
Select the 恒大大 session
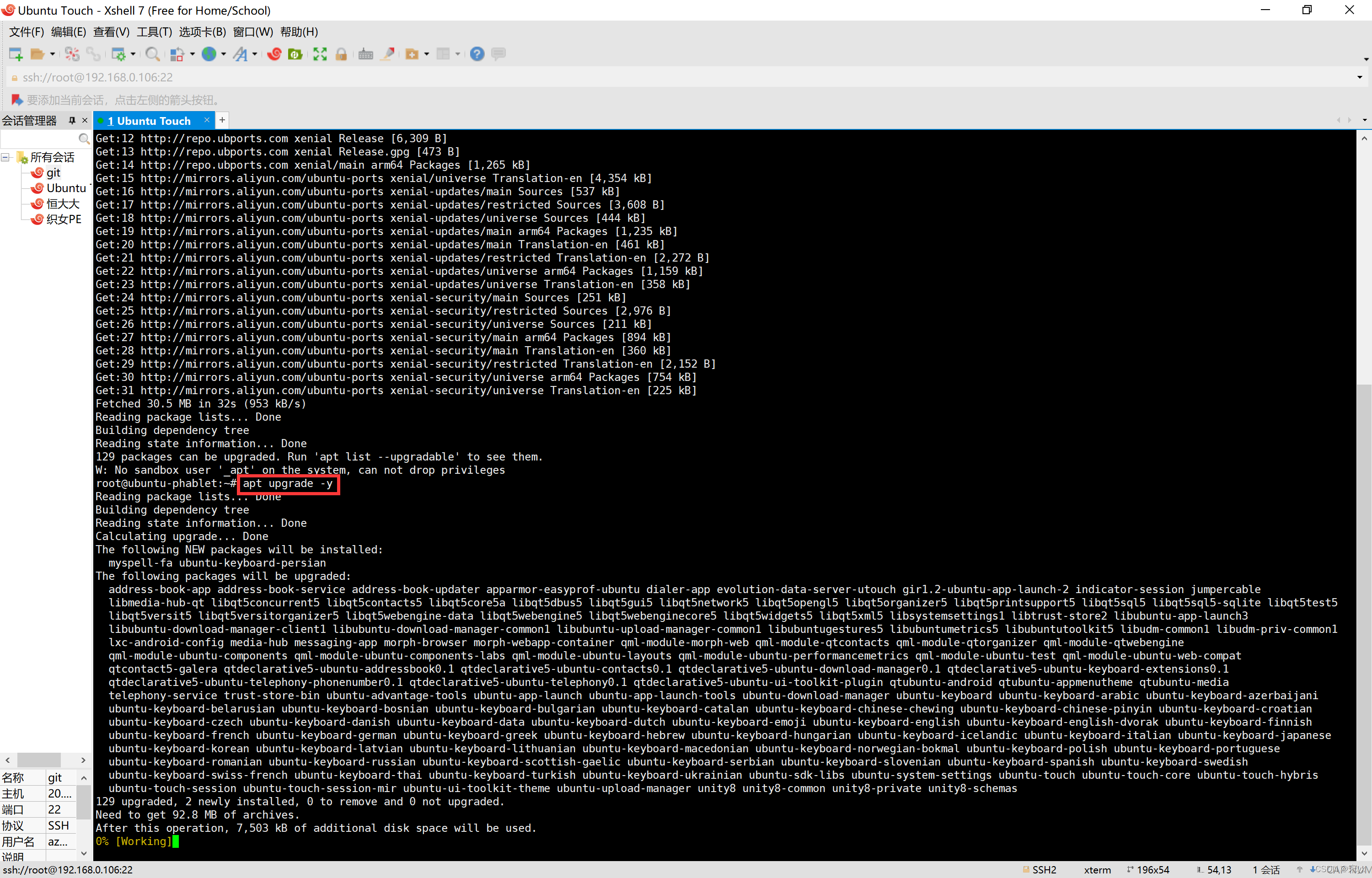[x=55, y=203]
